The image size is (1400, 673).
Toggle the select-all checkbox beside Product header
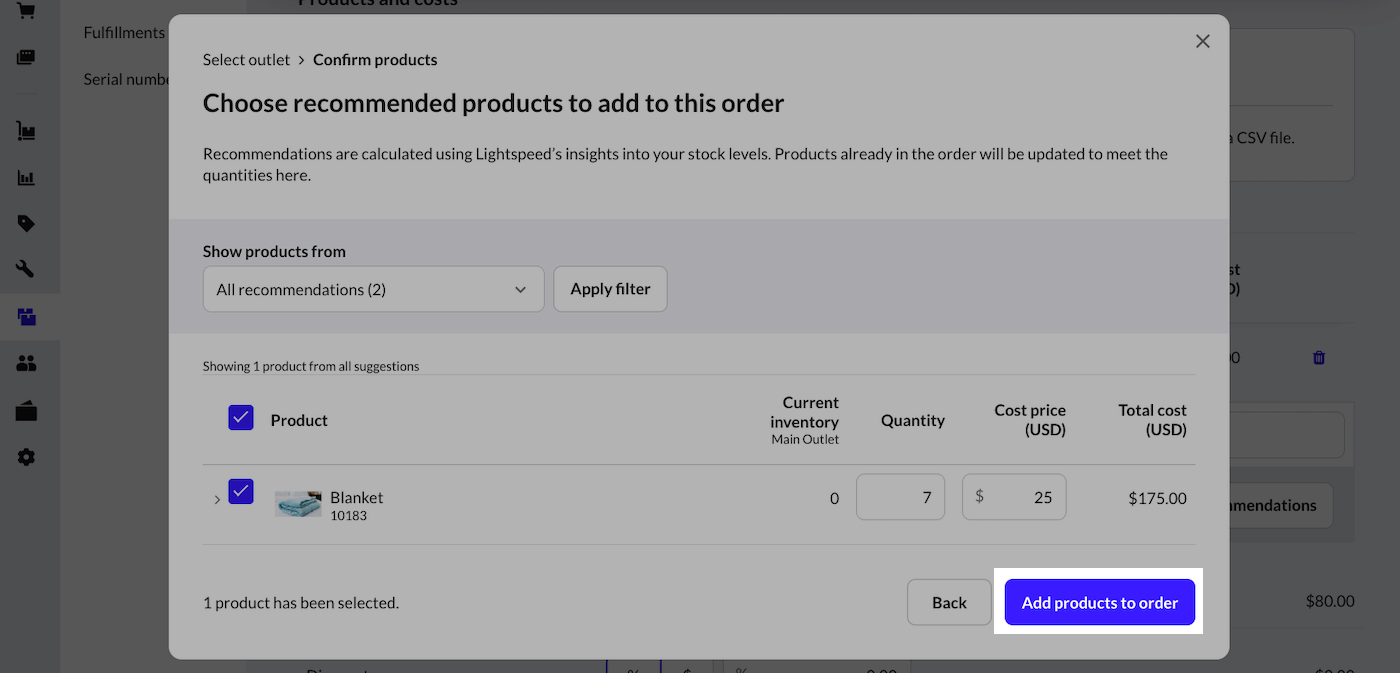tap(241, 418)
